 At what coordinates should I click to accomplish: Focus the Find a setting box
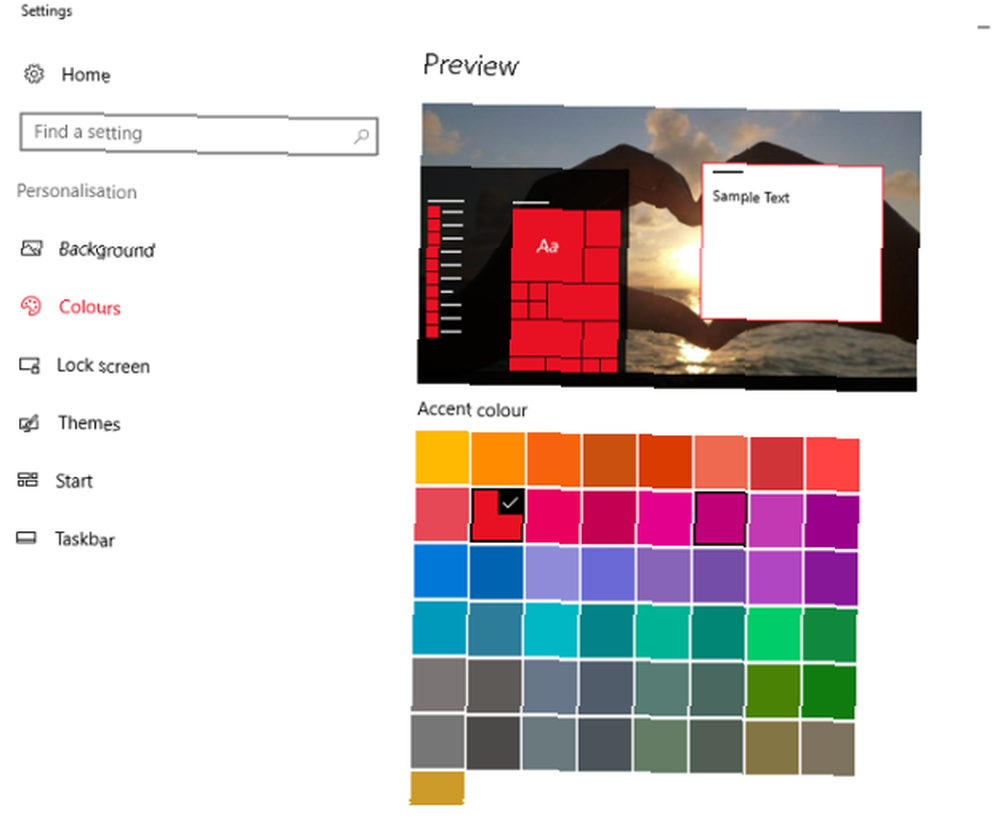point(199,135)
